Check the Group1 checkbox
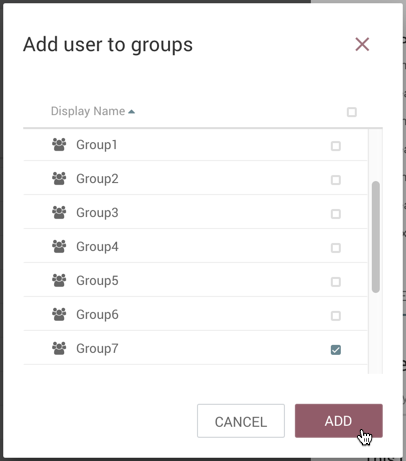Viewport: 406px width, 461px height. point(336,146)
